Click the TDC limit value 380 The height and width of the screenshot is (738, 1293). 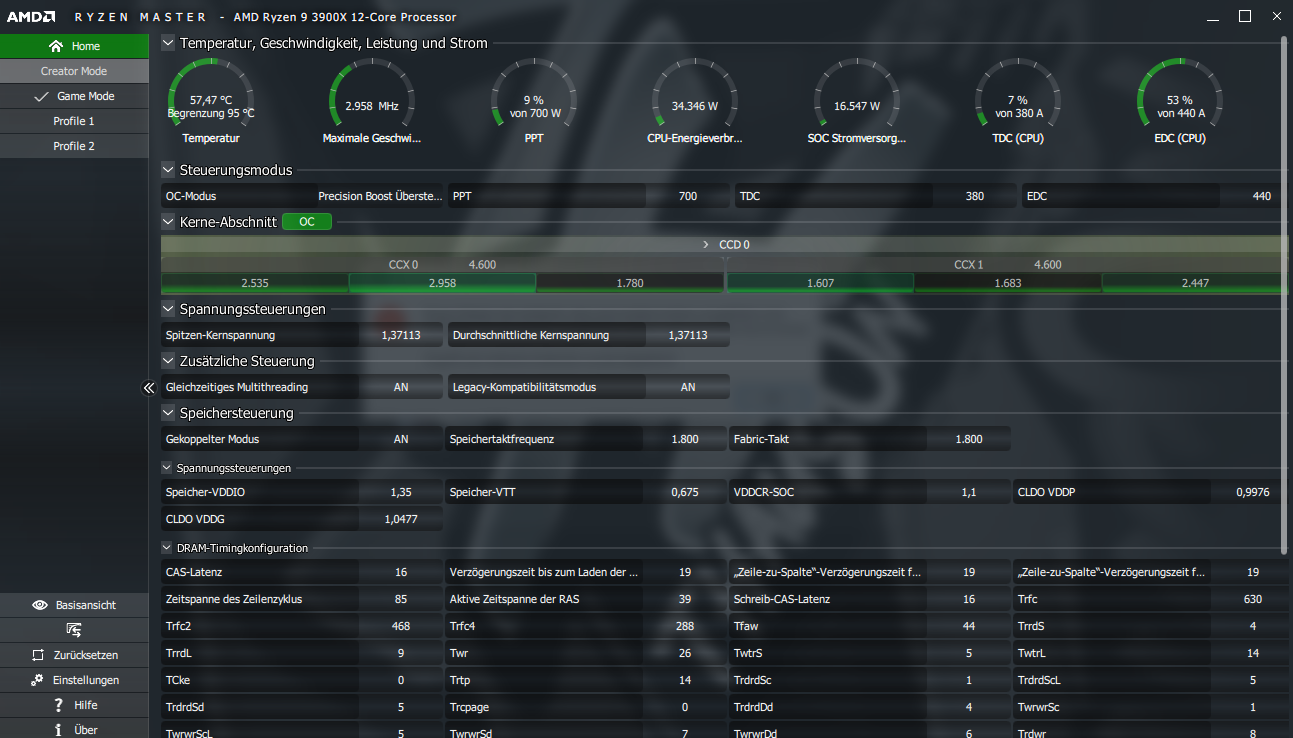point(975,196)
